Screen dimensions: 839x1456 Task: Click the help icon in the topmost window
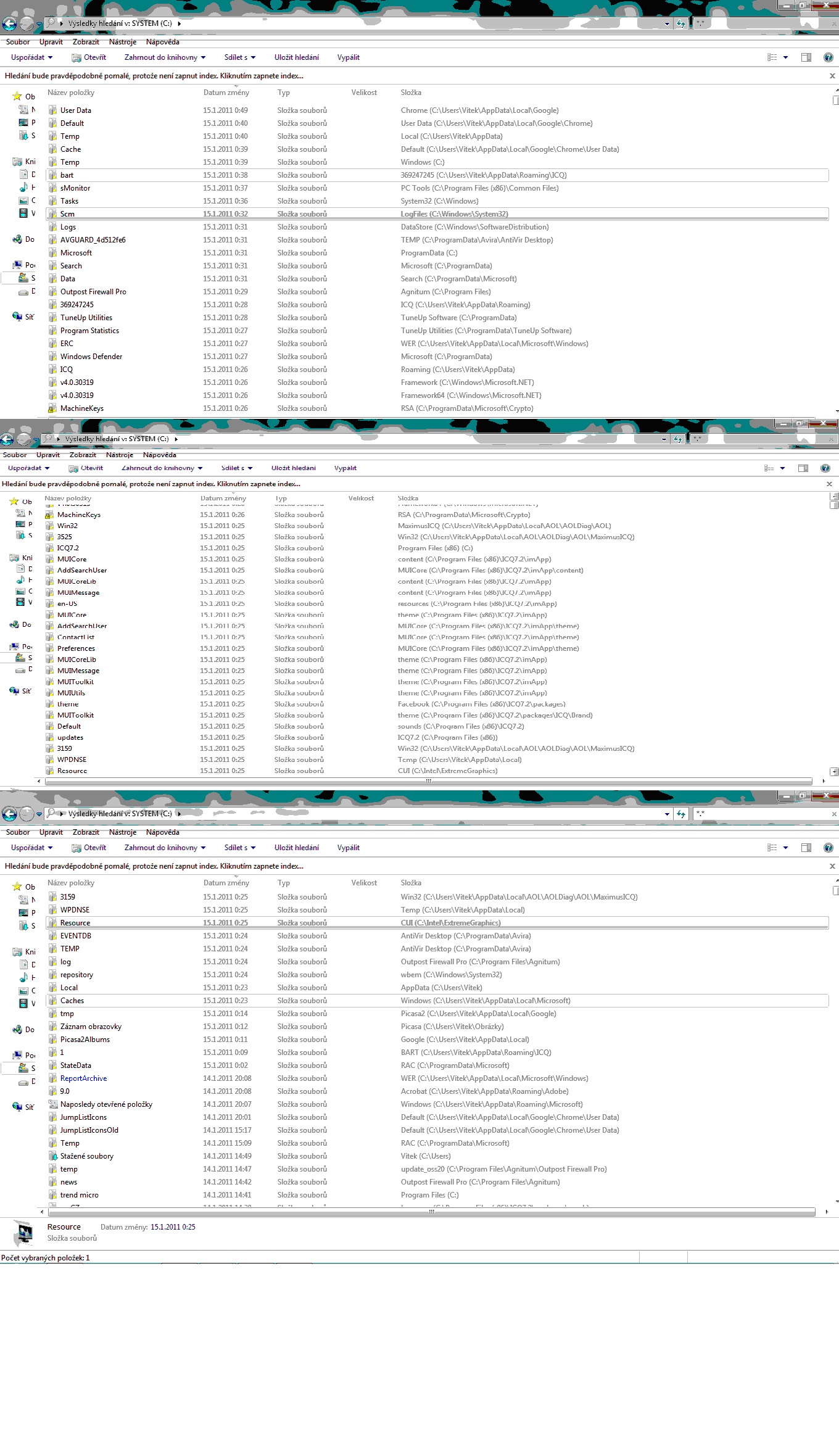[x=828, y=57]
